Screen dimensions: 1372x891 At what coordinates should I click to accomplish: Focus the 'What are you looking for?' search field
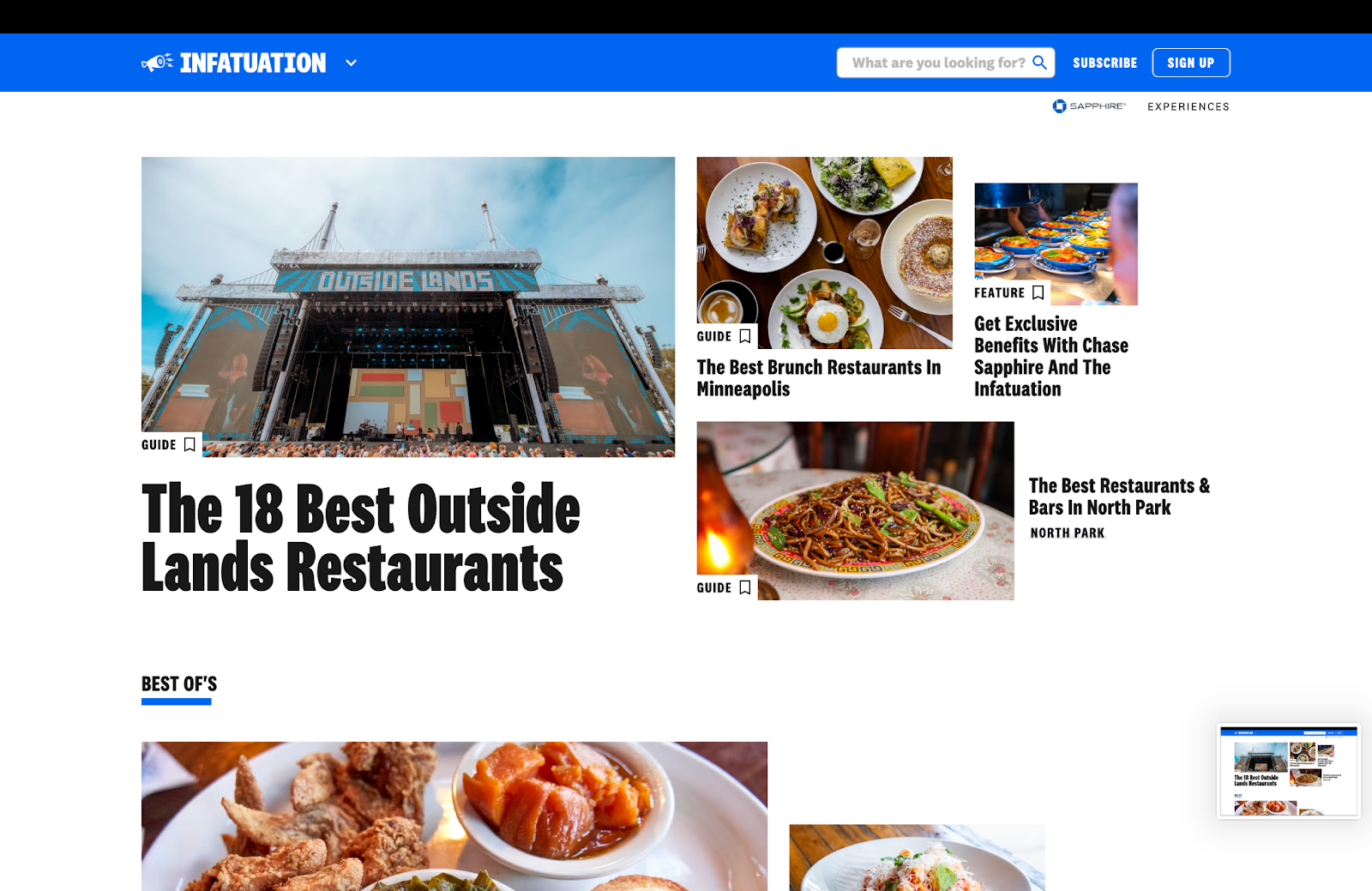(x=946, y=63)
